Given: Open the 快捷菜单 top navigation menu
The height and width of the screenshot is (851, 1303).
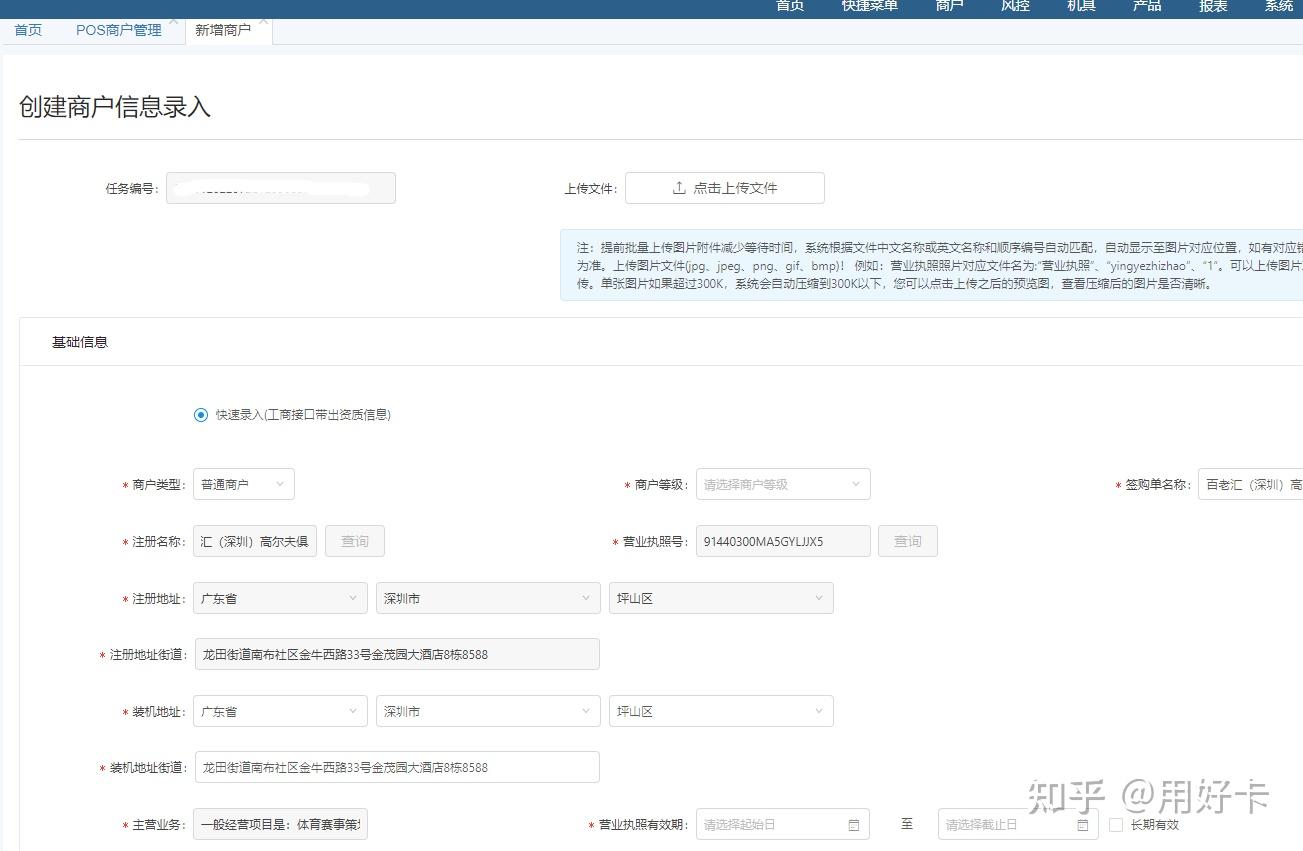Looking at the screenshot, I should pos(869,6).
